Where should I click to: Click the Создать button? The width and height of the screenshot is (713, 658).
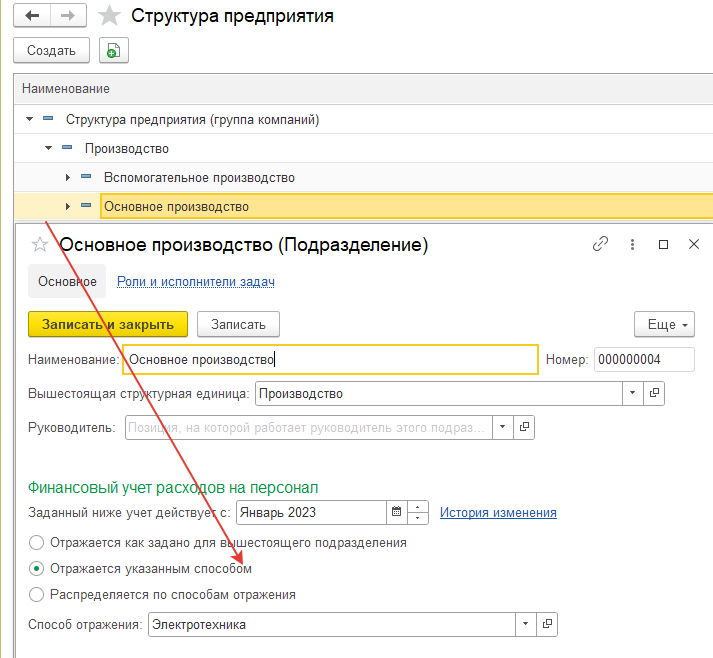click(51, 50)
